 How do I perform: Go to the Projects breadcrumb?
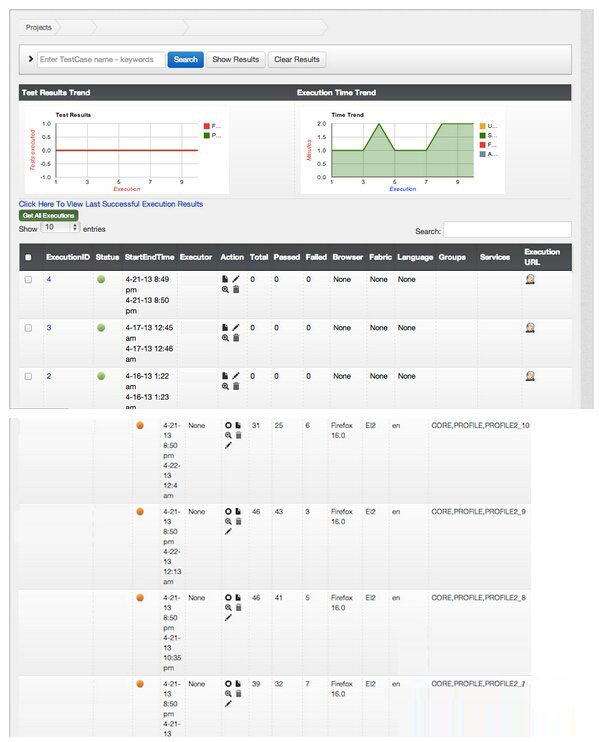click(39, 27)
